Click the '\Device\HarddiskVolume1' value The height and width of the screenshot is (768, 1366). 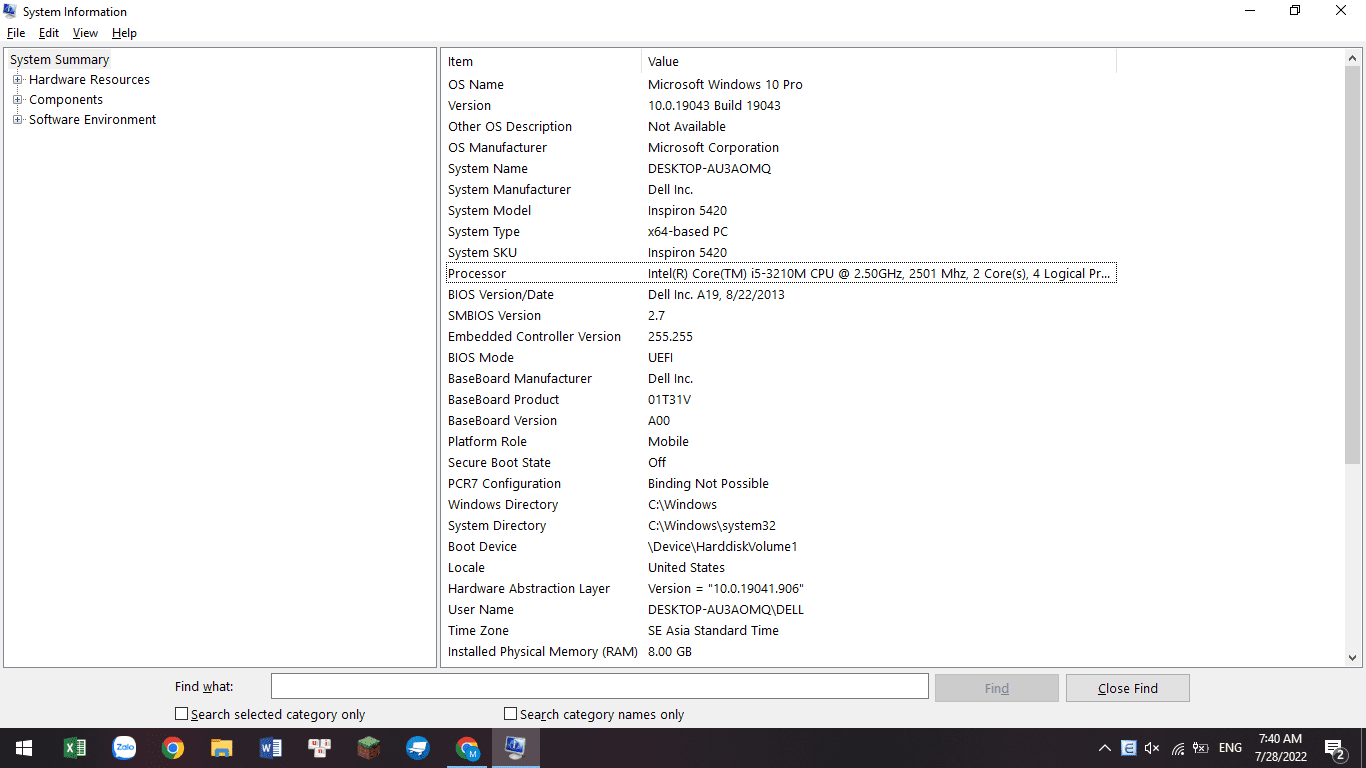[x=722, y=547]
